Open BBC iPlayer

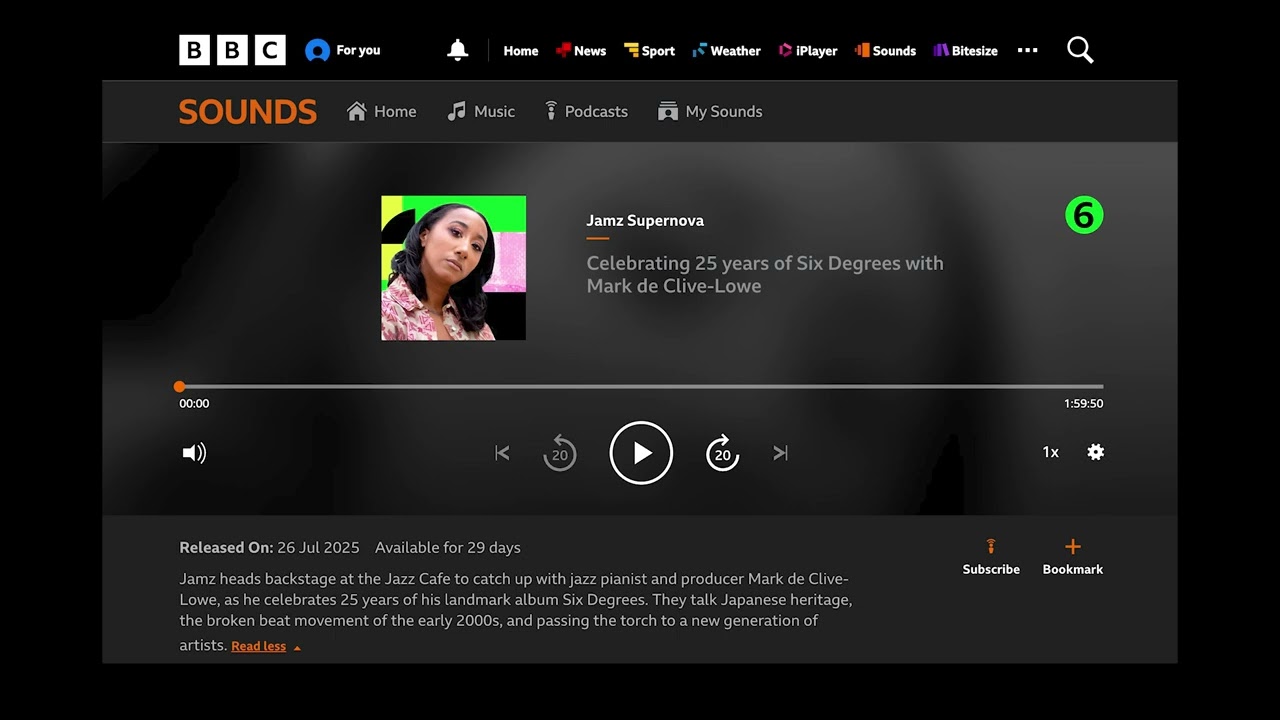pos(808,51)
